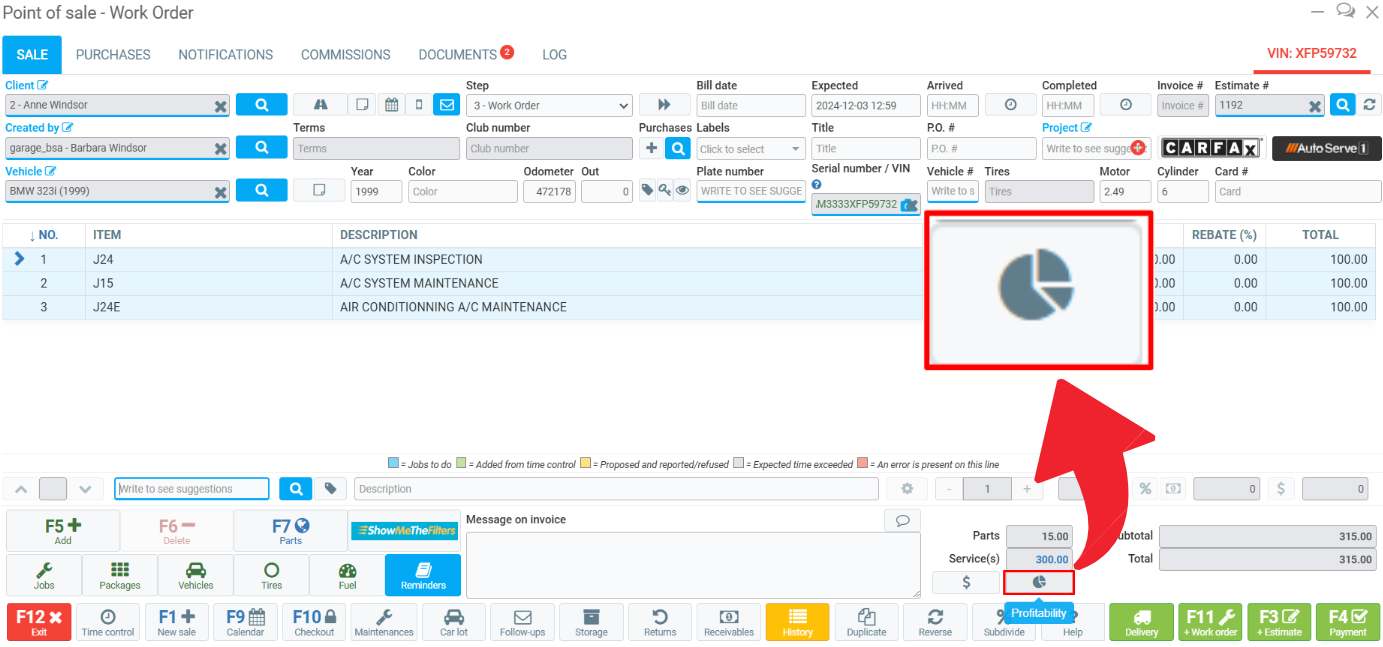The width and height of the screenshot is (1383, 647).
Task: Clear the client Anne Windsor with the X
Action: click(x=220, y=106)
